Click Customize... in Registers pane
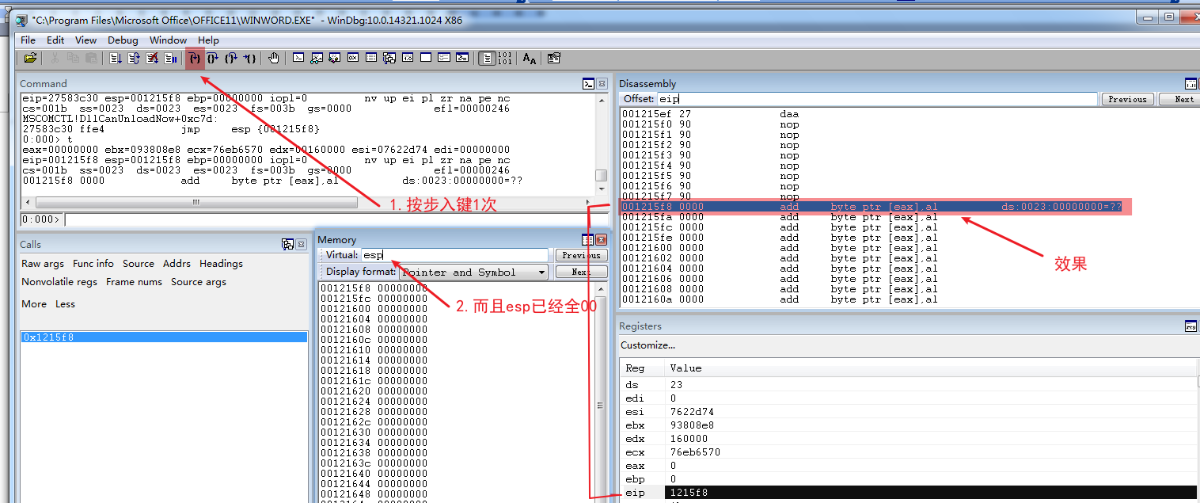This screenshot has height=503, width=1200. point(647,345)
